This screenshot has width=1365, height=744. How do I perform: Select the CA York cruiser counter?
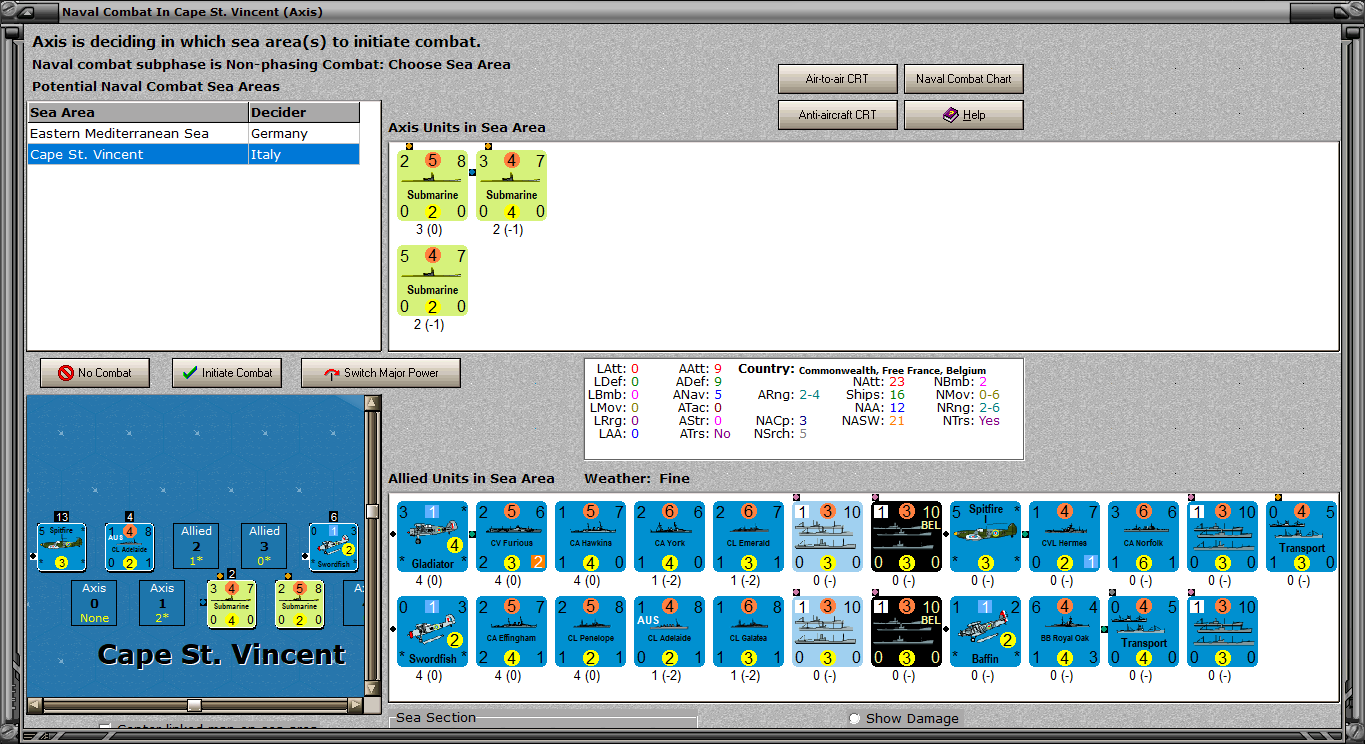(x=669, y=537)
